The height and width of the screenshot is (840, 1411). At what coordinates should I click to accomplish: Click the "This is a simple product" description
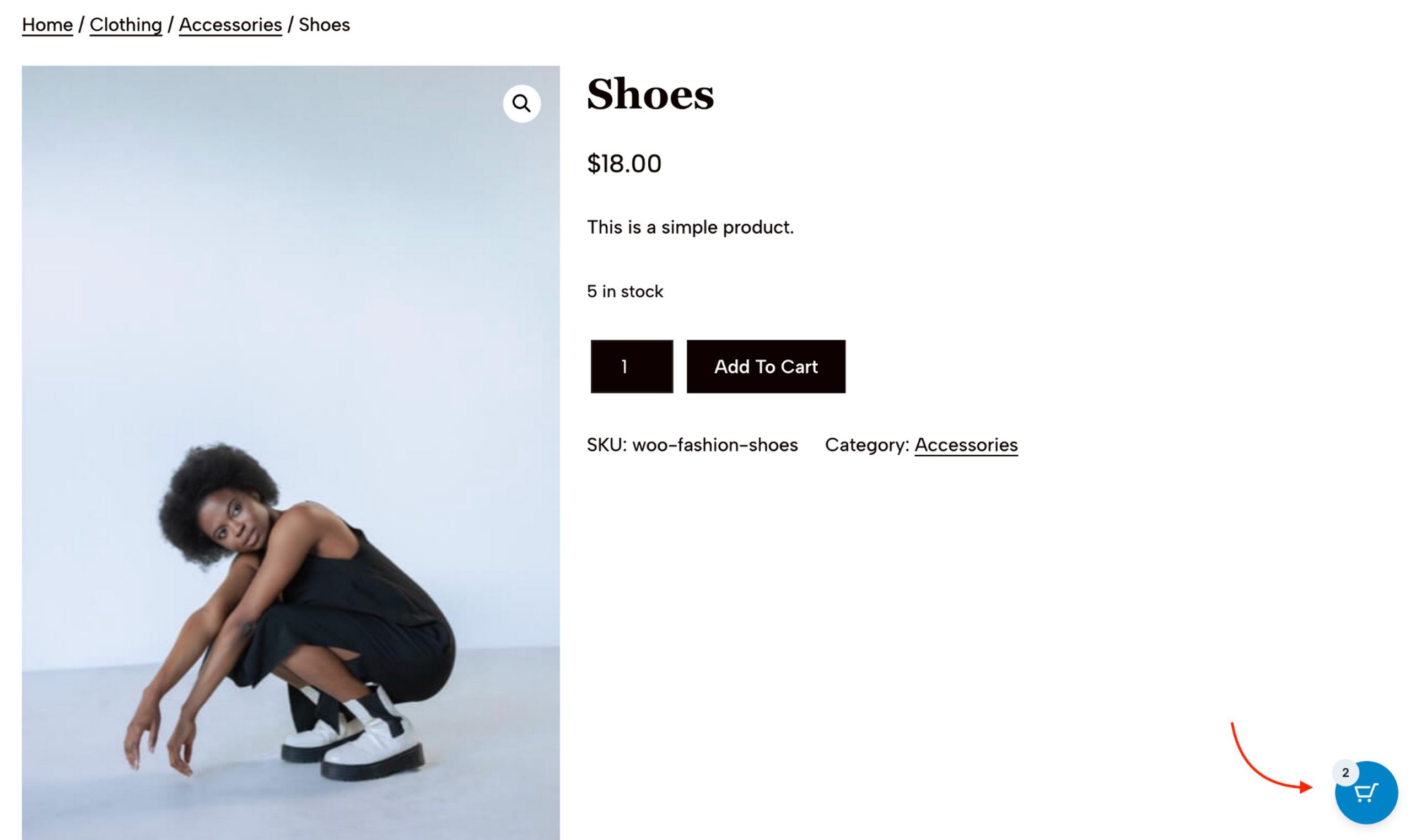[690, 228]
